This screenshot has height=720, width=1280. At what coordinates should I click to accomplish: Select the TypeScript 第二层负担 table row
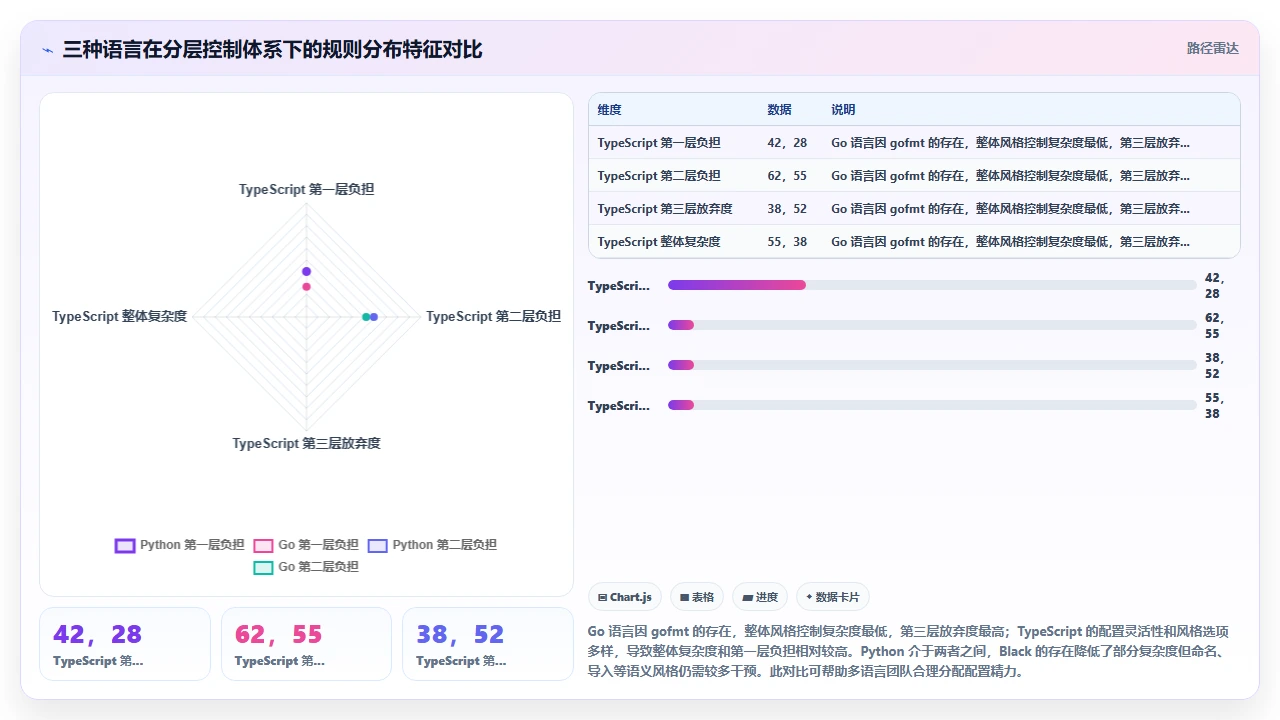coord(915,176)
